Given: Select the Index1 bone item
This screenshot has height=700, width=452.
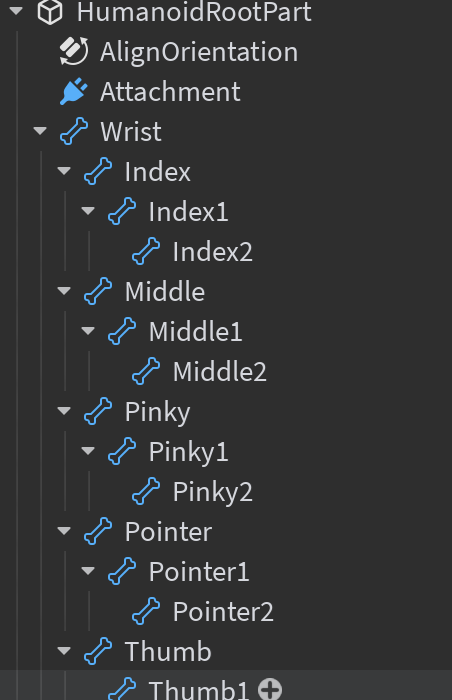Looking at the screenshot, I should [188, 212].
